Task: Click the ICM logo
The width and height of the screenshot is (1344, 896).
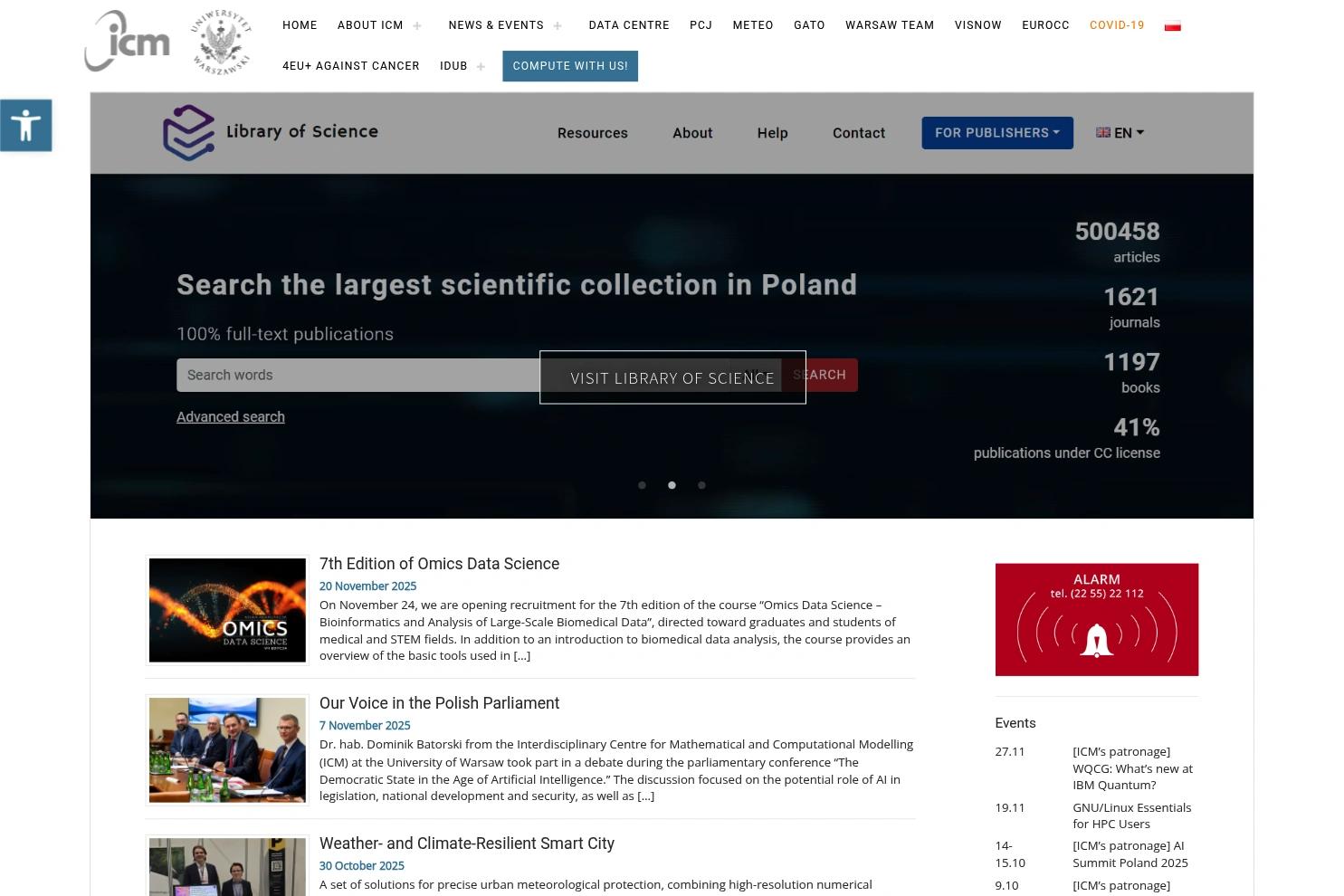Action: 127,41
